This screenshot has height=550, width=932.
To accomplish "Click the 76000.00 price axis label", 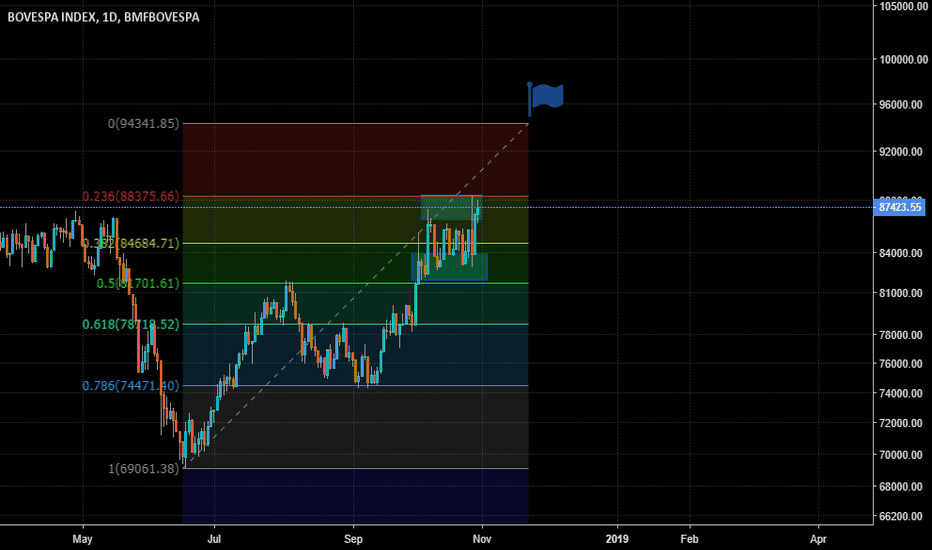I will click(901, 364).
